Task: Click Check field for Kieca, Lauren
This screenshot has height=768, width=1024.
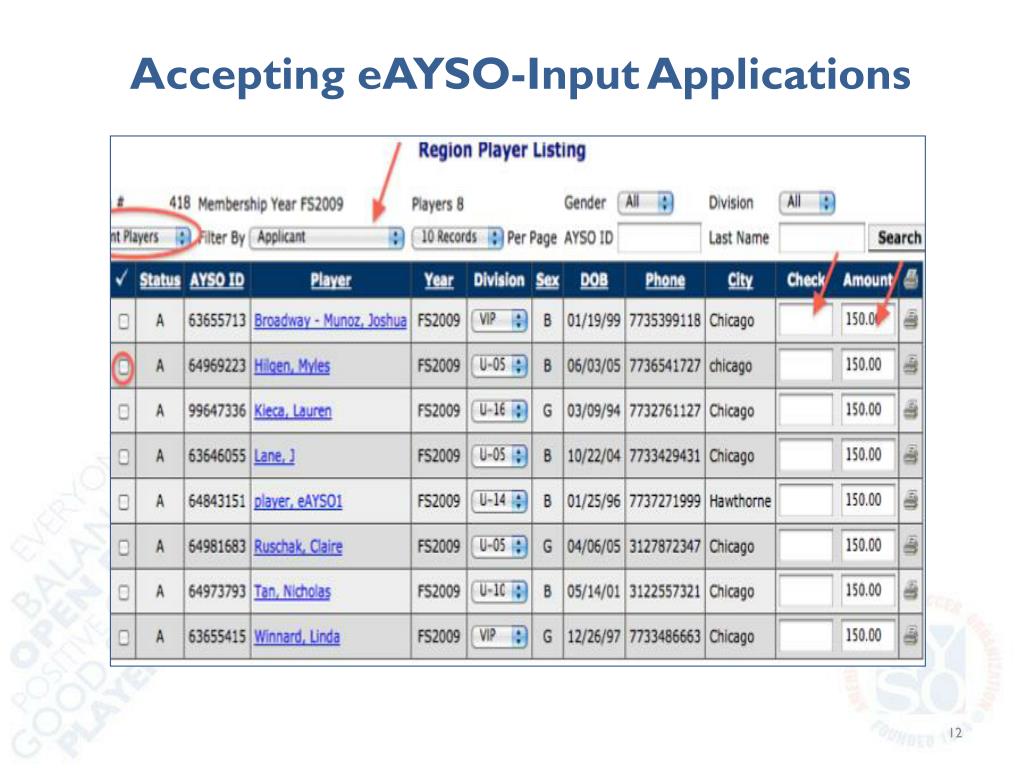Action: pos(806,410)
